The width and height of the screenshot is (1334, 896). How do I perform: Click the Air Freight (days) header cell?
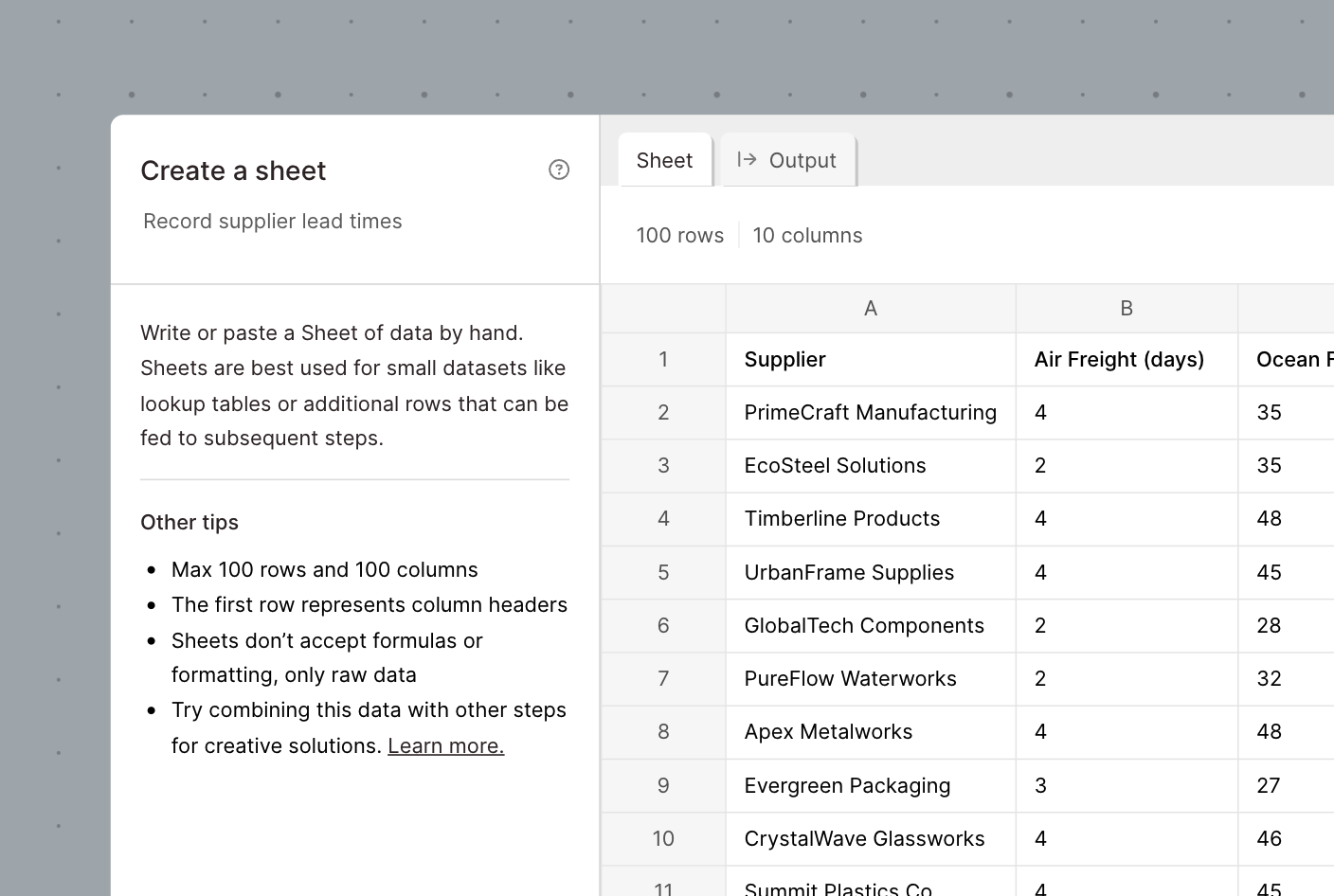[x=1126, y=360]
